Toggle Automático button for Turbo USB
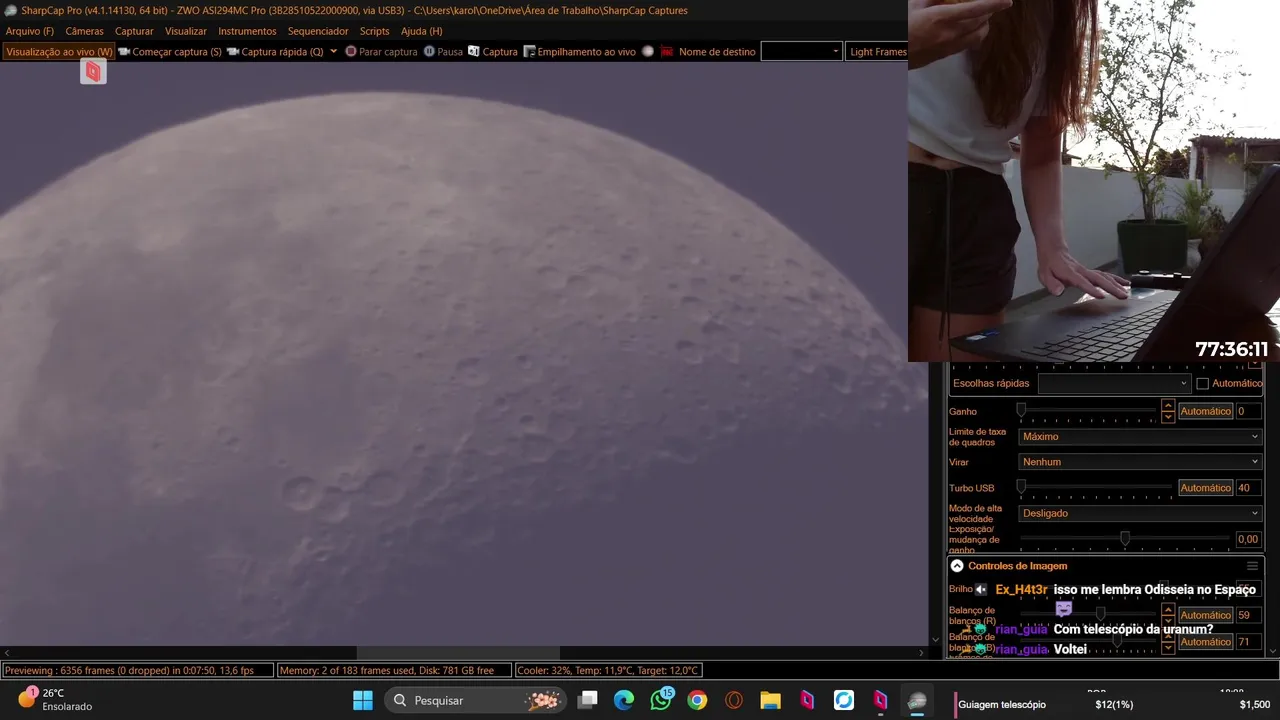The width and height of the screenshot is (1280, 720). pos(1205,488)
